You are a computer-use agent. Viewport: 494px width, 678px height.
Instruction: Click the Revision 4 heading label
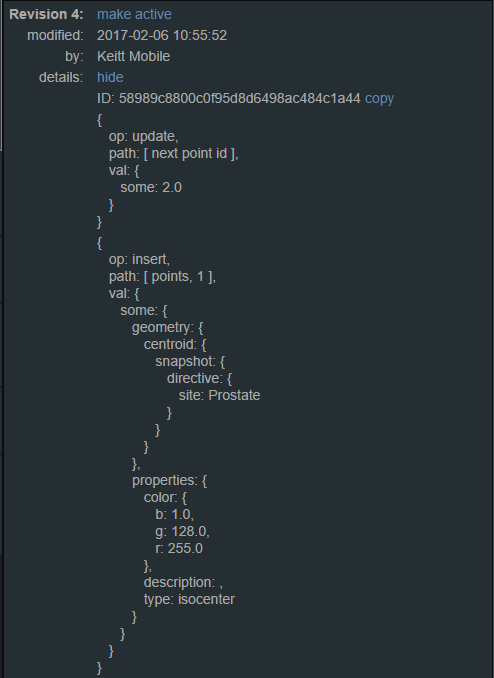[46, 14]
